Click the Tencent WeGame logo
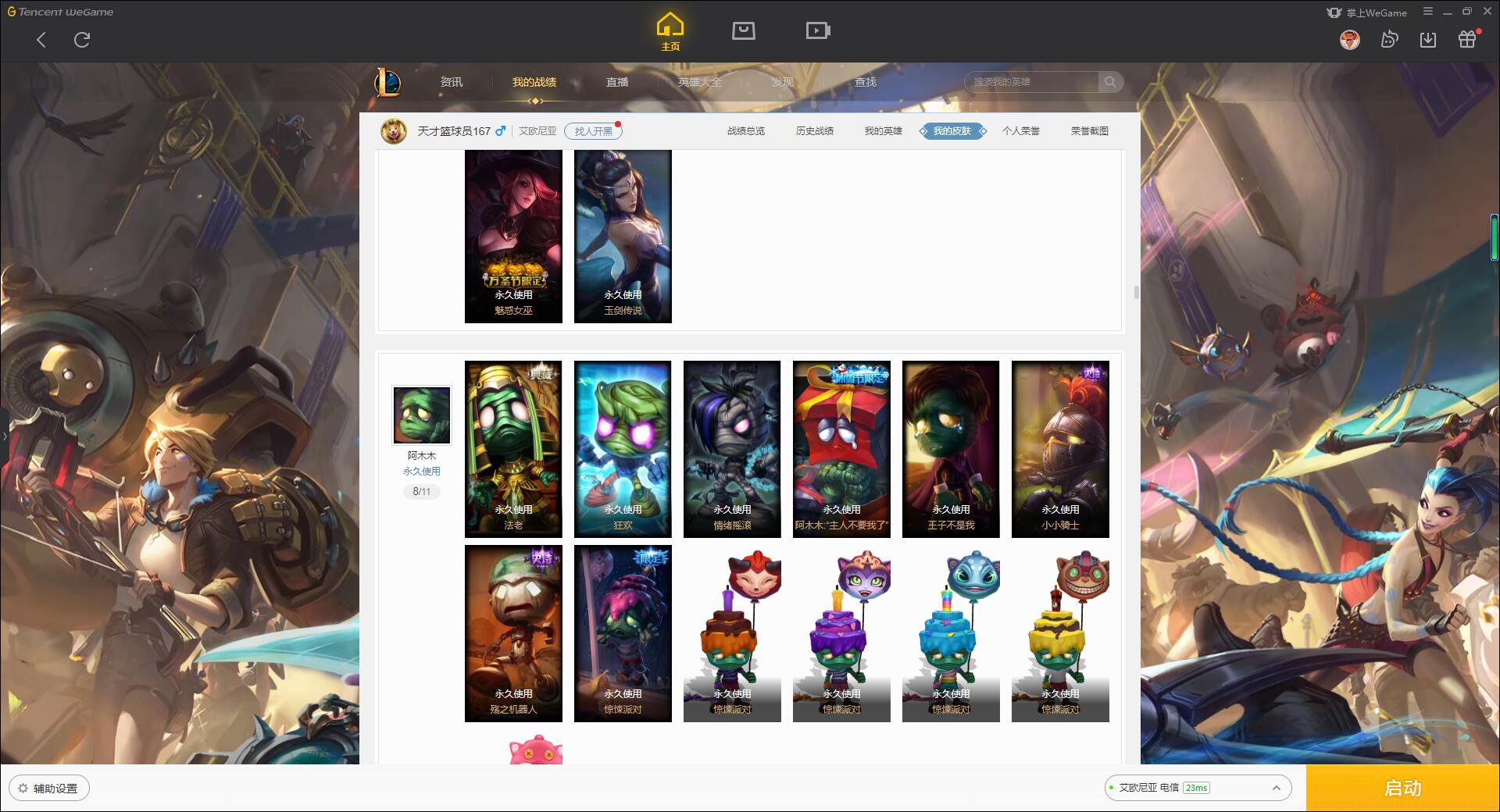 60,12
